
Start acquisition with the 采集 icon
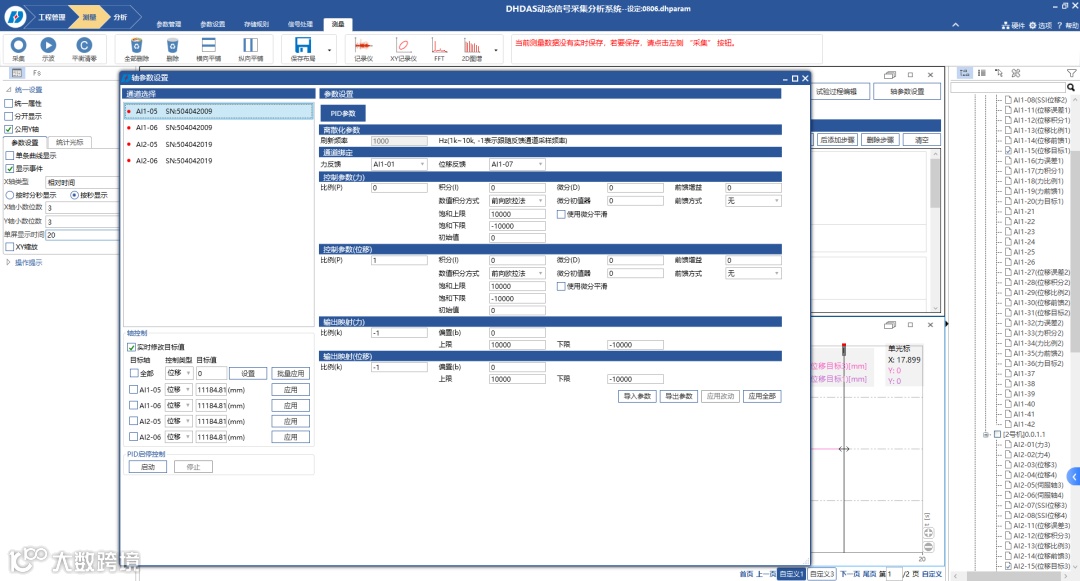tap(19, 45)
